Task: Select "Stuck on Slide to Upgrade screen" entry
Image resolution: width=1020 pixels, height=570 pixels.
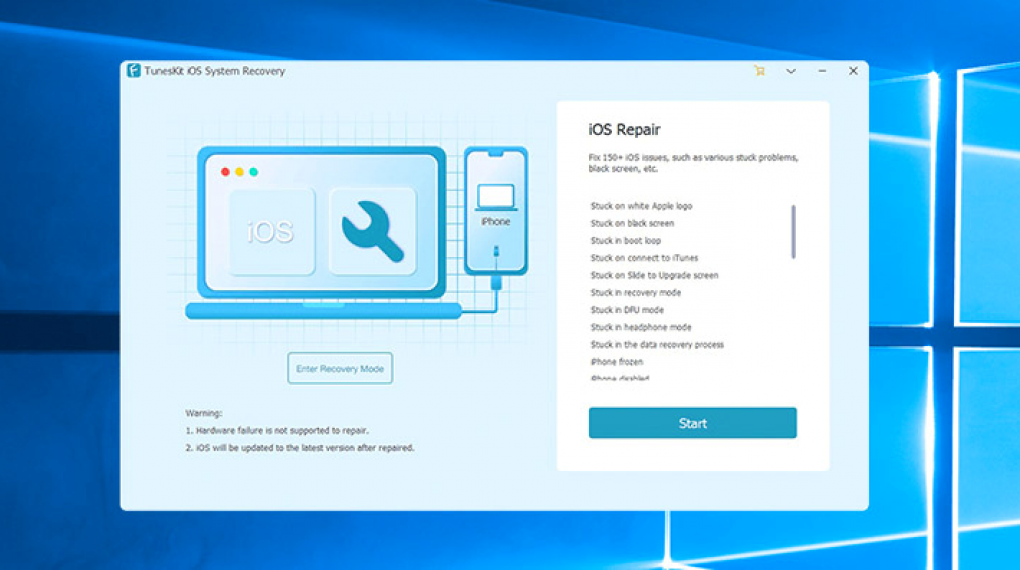Action: [x=654, y=275]
